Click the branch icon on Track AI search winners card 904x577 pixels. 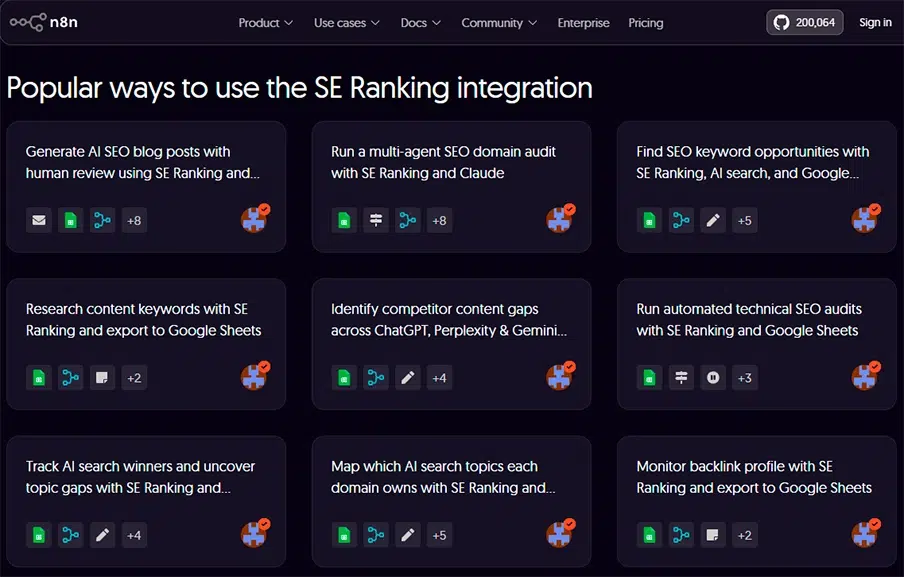(70, 535)
